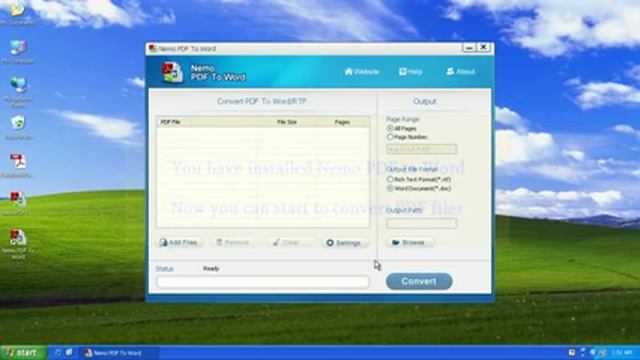The image size is (640, 360).
Task: Open Recycle Bin desktop icon
Action: pos(18,128)
